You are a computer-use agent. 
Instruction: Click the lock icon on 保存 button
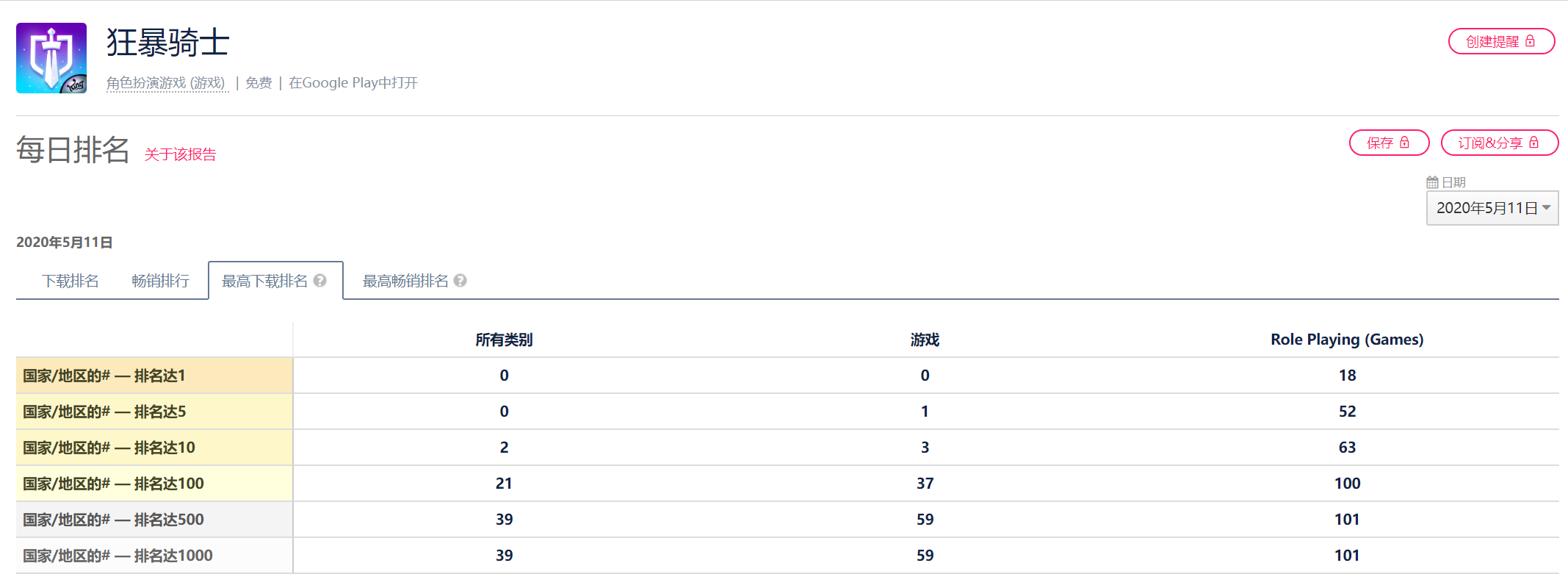point(1404,143)
